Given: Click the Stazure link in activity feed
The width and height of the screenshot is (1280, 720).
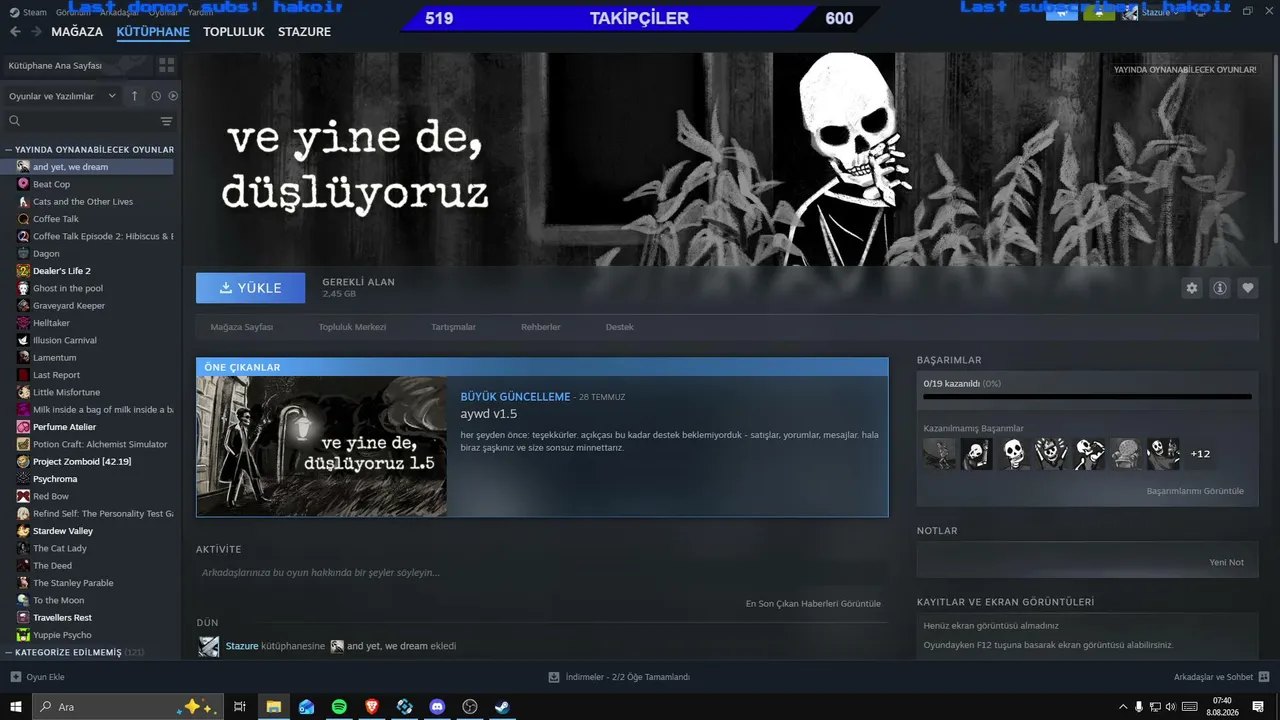Looking at the screenshot, I should (x=242, y=646).
